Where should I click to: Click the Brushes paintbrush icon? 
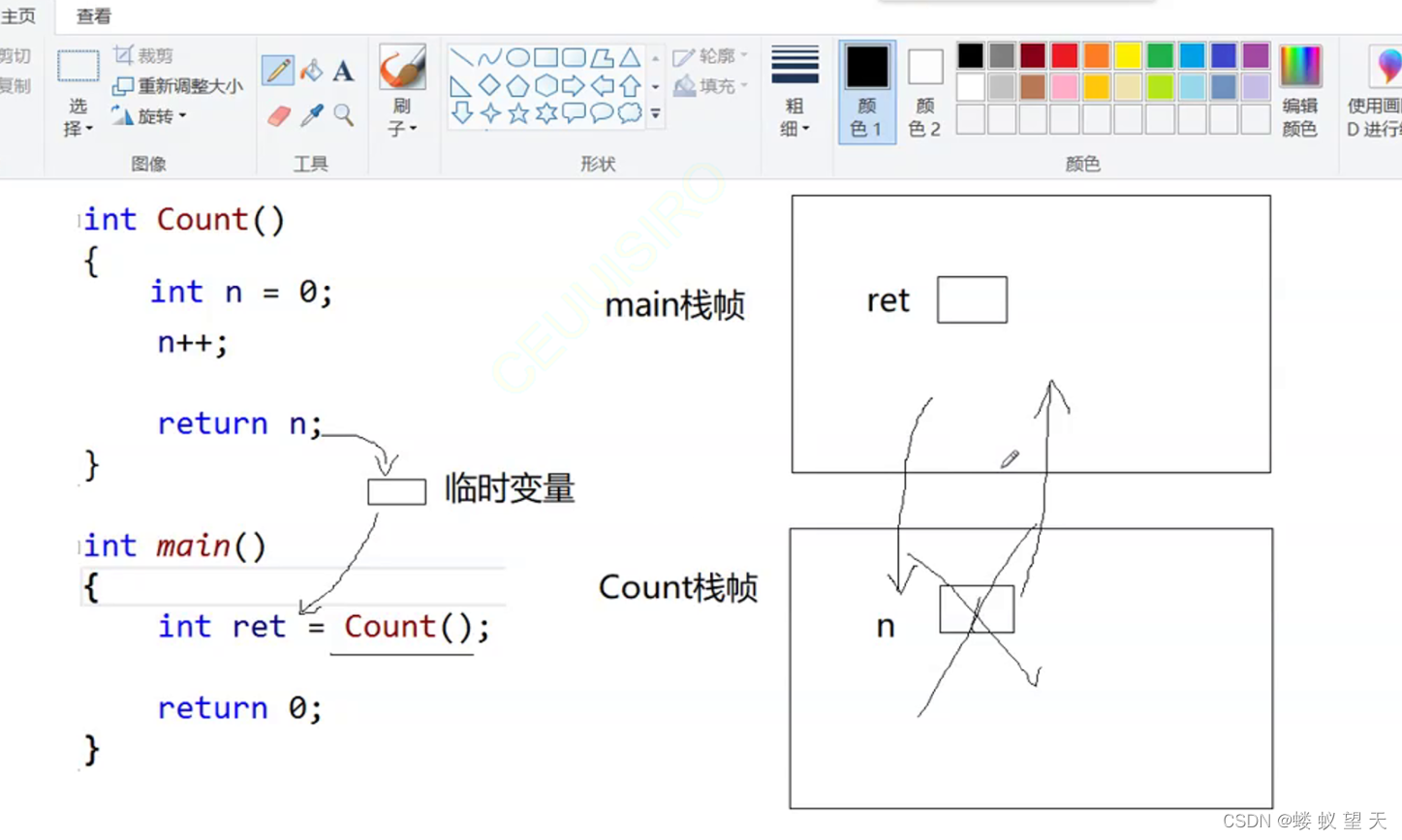pyautogui.click(x=402, y=66)
